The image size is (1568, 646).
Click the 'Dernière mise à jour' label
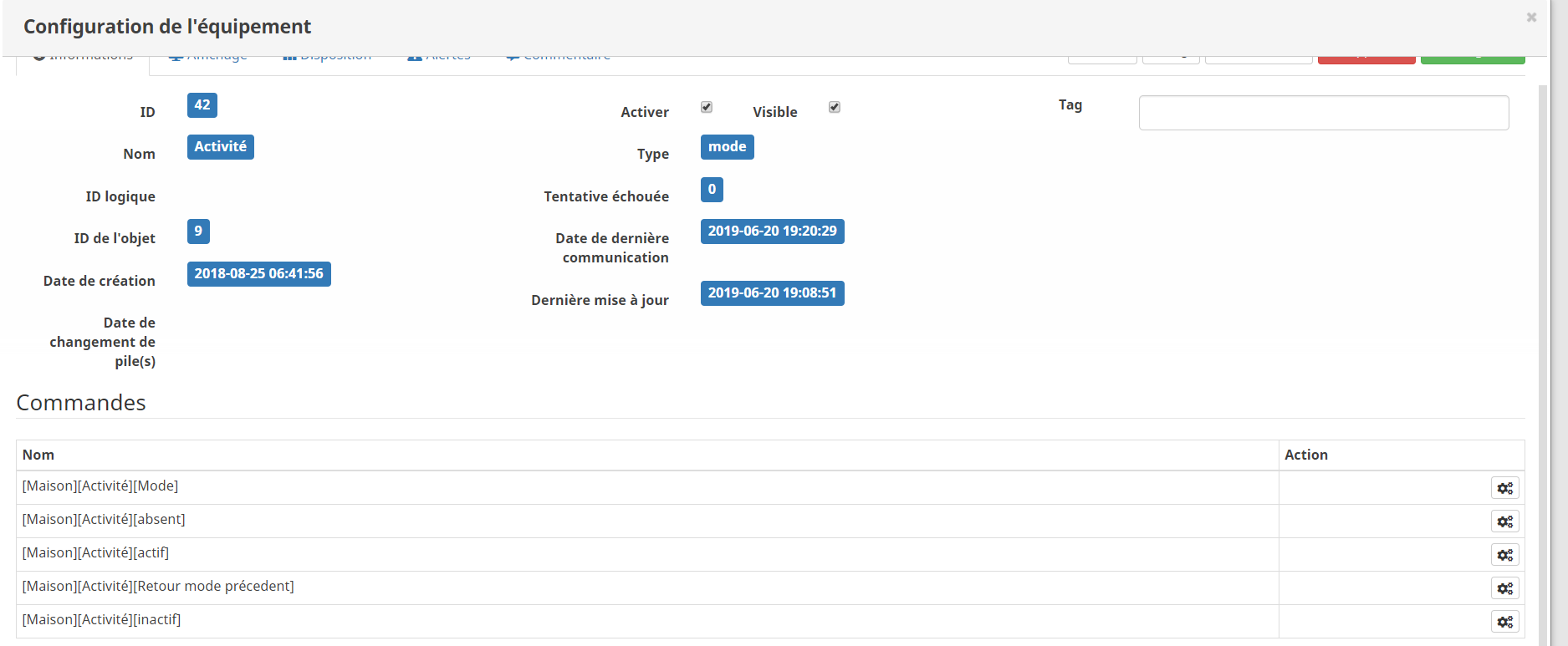[600, 300]
